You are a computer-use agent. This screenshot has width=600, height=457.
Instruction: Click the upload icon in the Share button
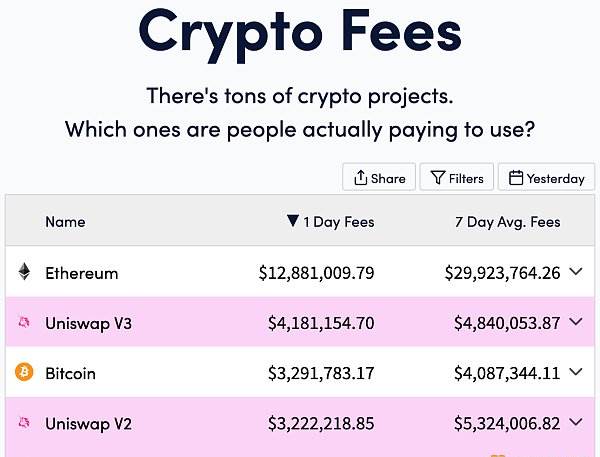[360, 178]
